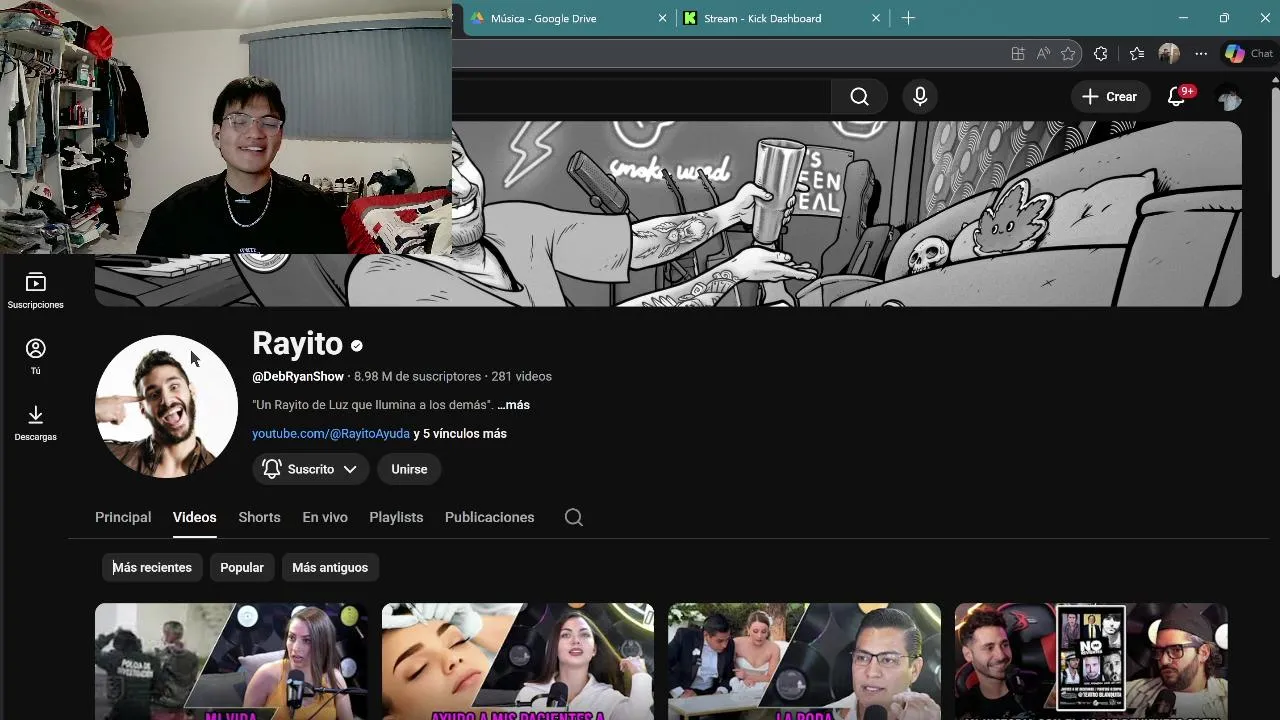Open video thumbnail with NO poster
Image resolution: width=1280 pixels, height=720 pixels.
pos(1091,661)
